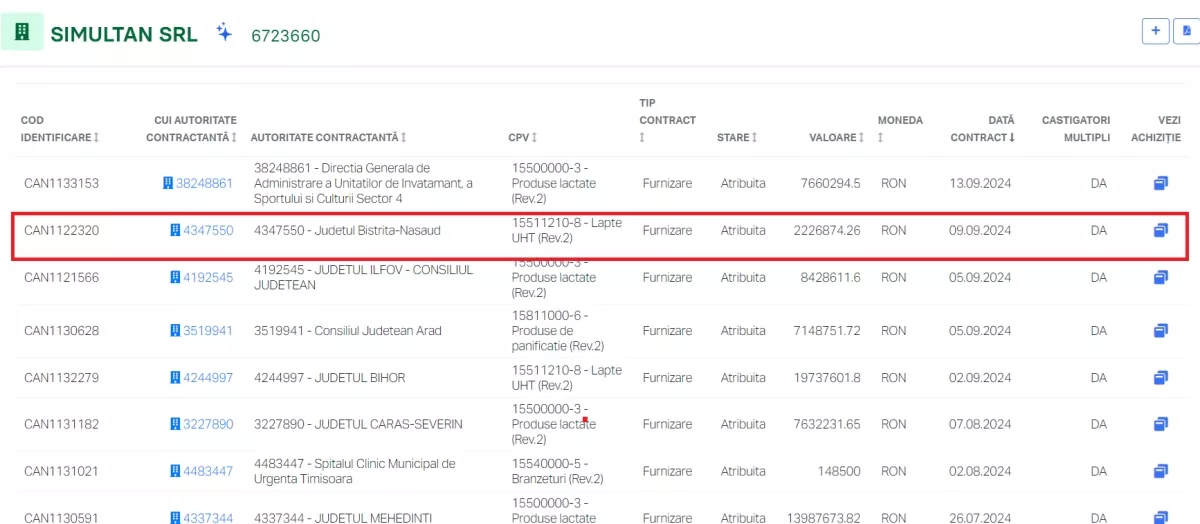Viewport: 1200px width, 524px height.
Task: Click Consiliul Judetean Arad cell
Action: click(x=347, y=330)
